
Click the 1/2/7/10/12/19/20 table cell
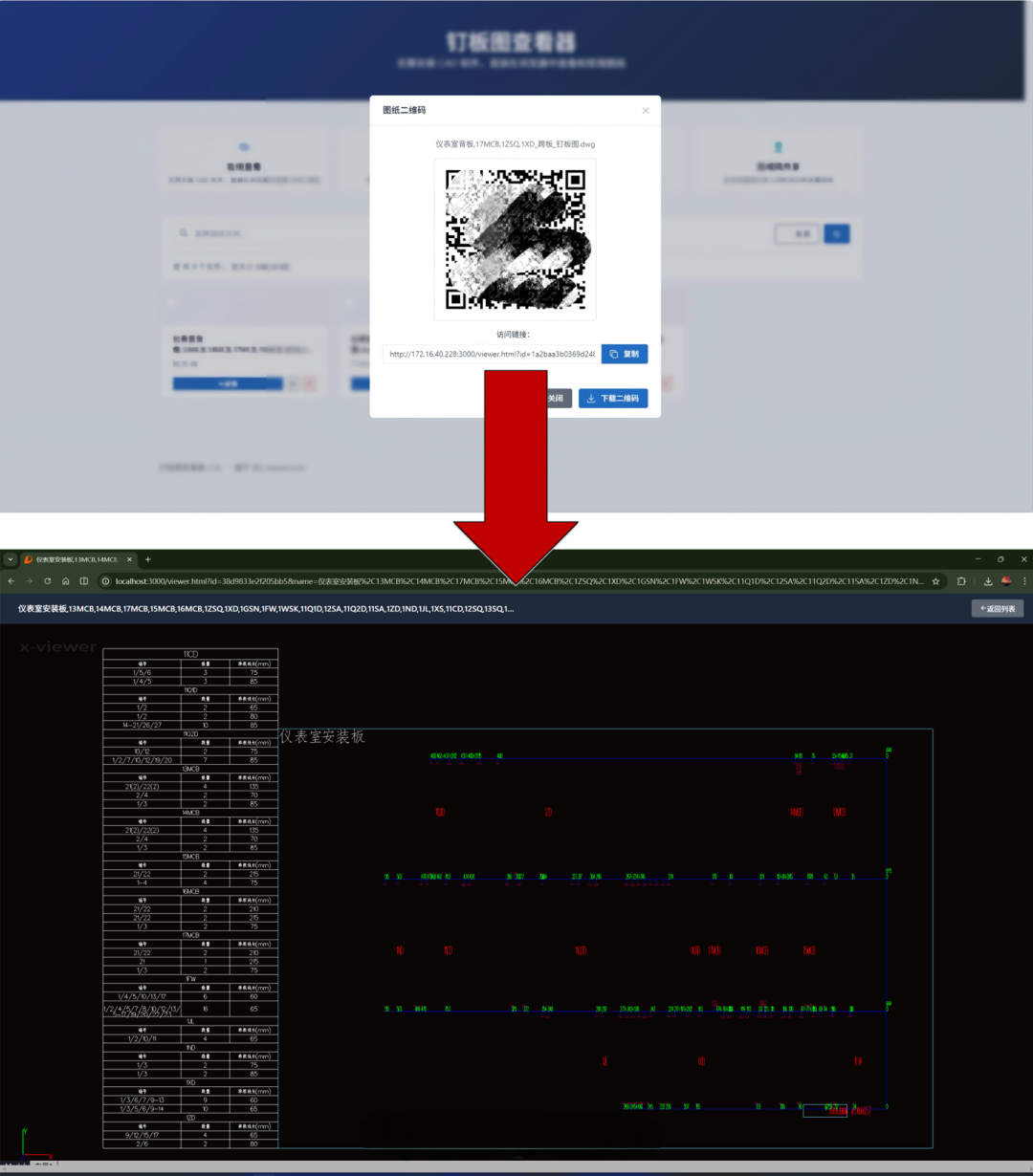142,760
